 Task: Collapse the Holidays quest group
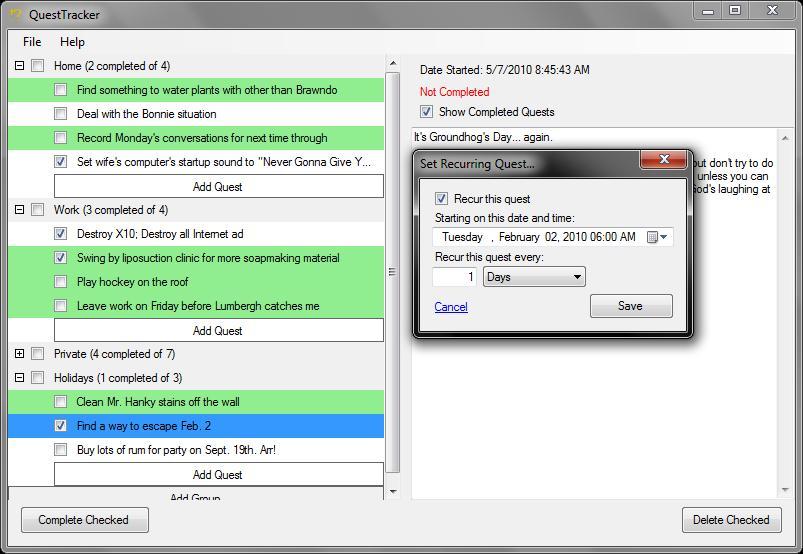click(x=19, y=377)
